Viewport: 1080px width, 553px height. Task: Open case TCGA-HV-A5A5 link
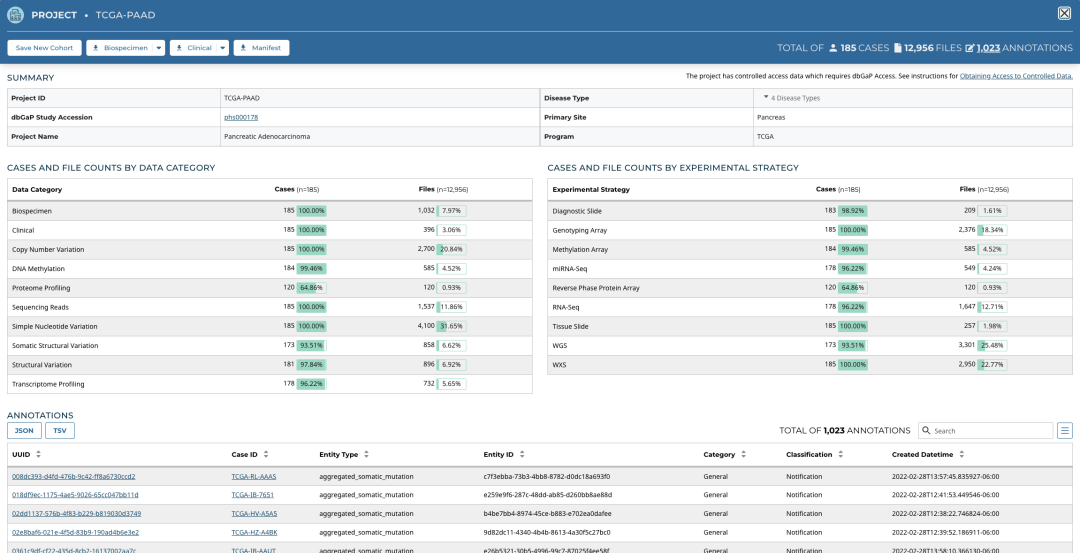click(x=254, y=513)
